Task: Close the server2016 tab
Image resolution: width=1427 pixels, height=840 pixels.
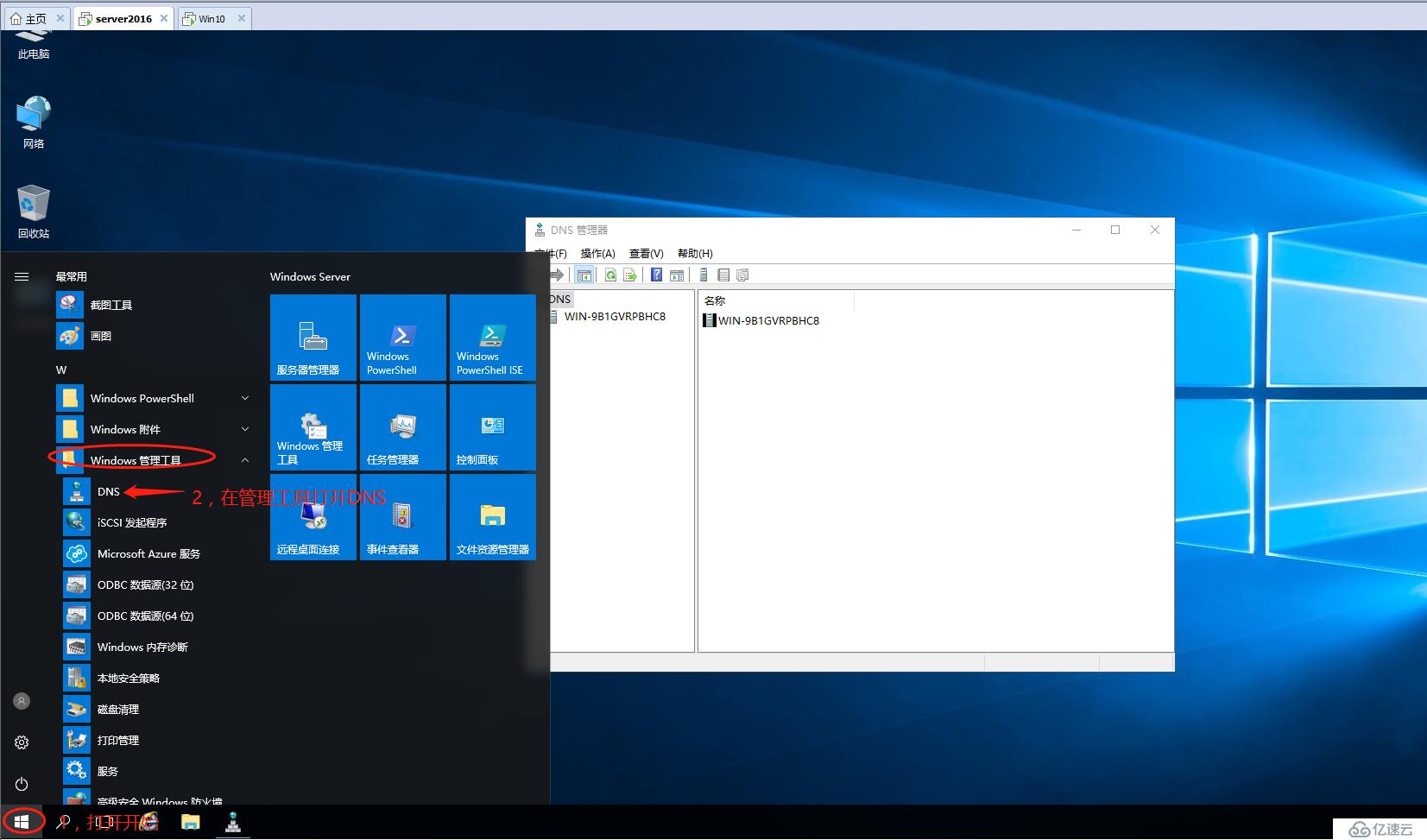Action: [164, 18]
